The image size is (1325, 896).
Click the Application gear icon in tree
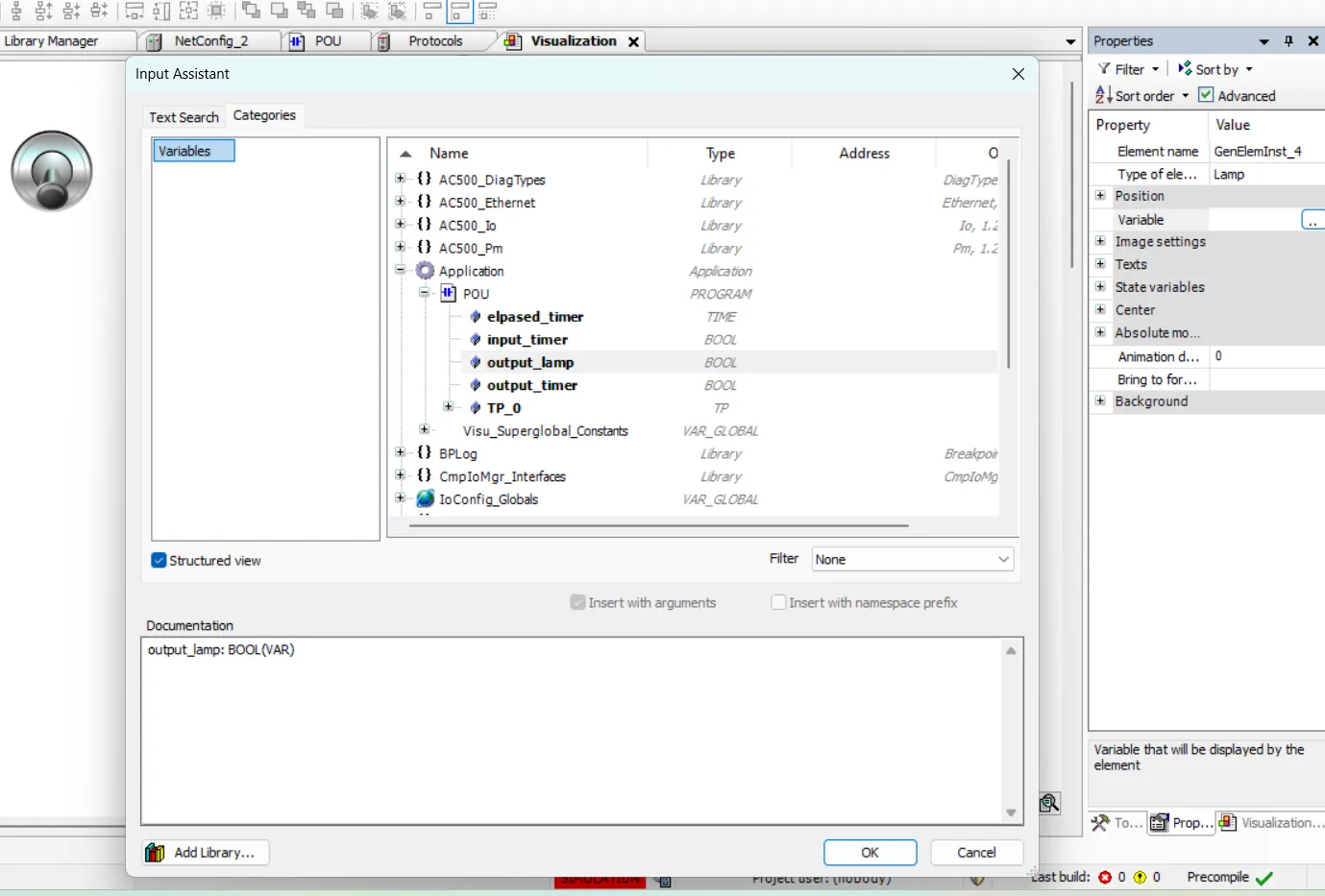click(x=425, y=271)
